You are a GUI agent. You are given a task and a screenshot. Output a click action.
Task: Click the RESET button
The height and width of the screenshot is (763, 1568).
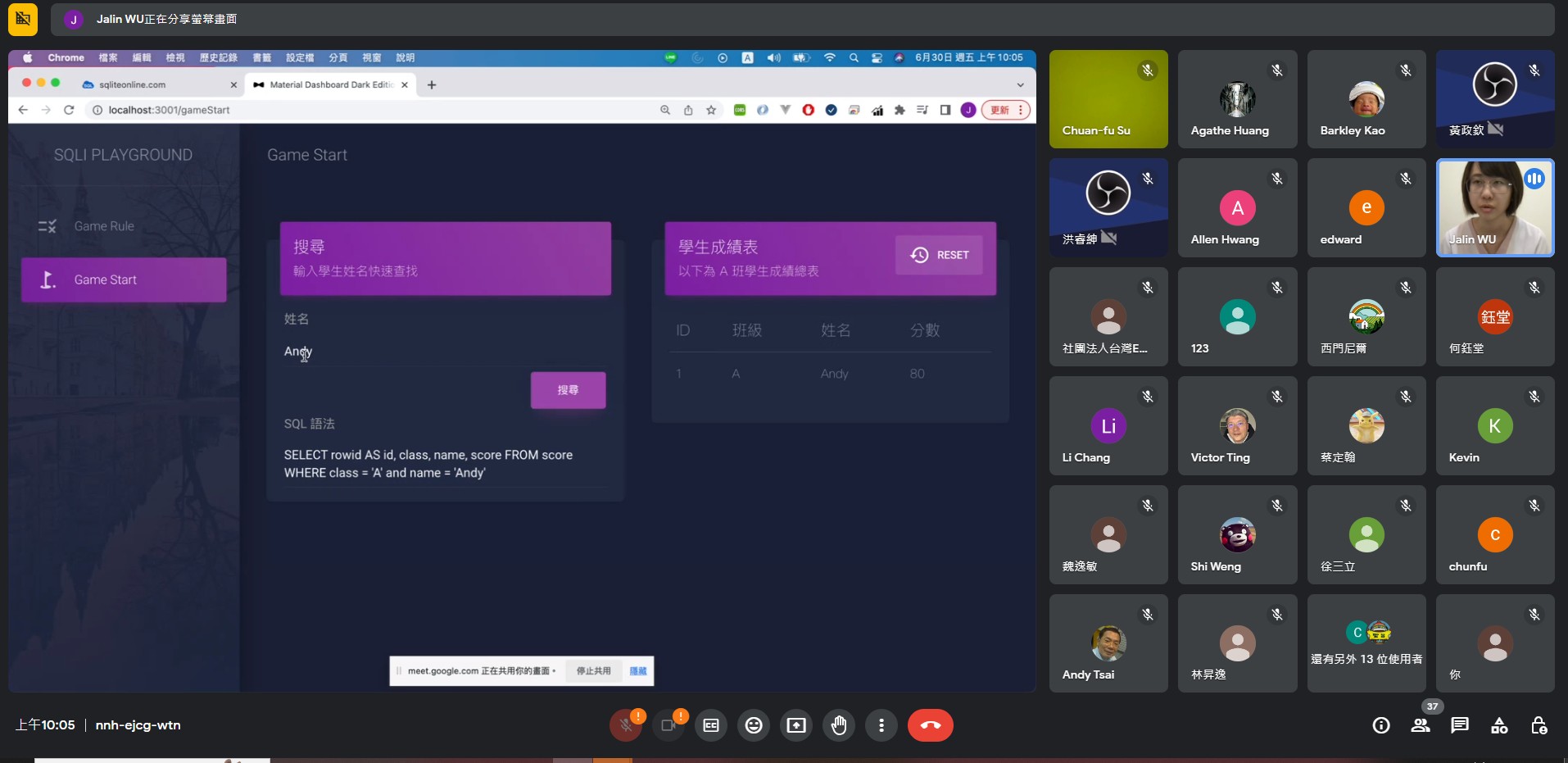pos(939,255)
